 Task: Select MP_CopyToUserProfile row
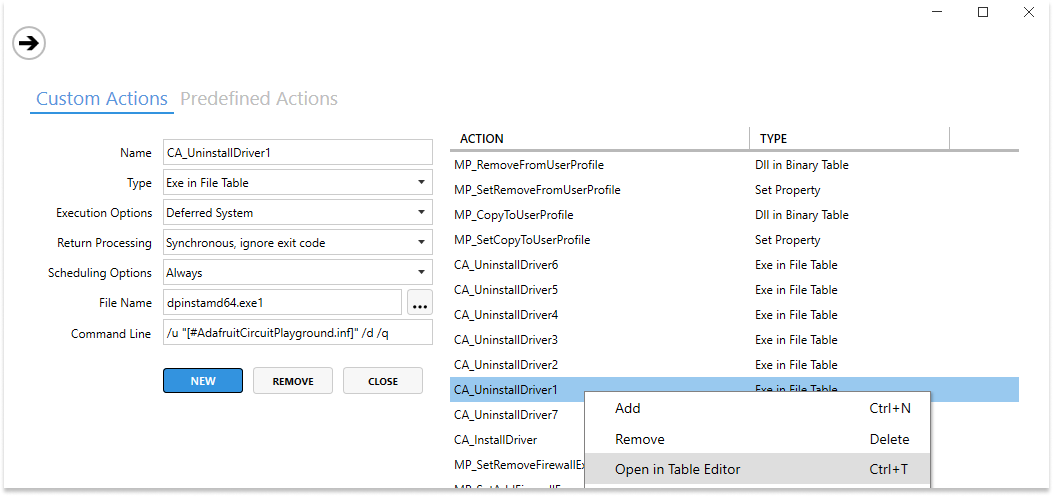(734, 215)
